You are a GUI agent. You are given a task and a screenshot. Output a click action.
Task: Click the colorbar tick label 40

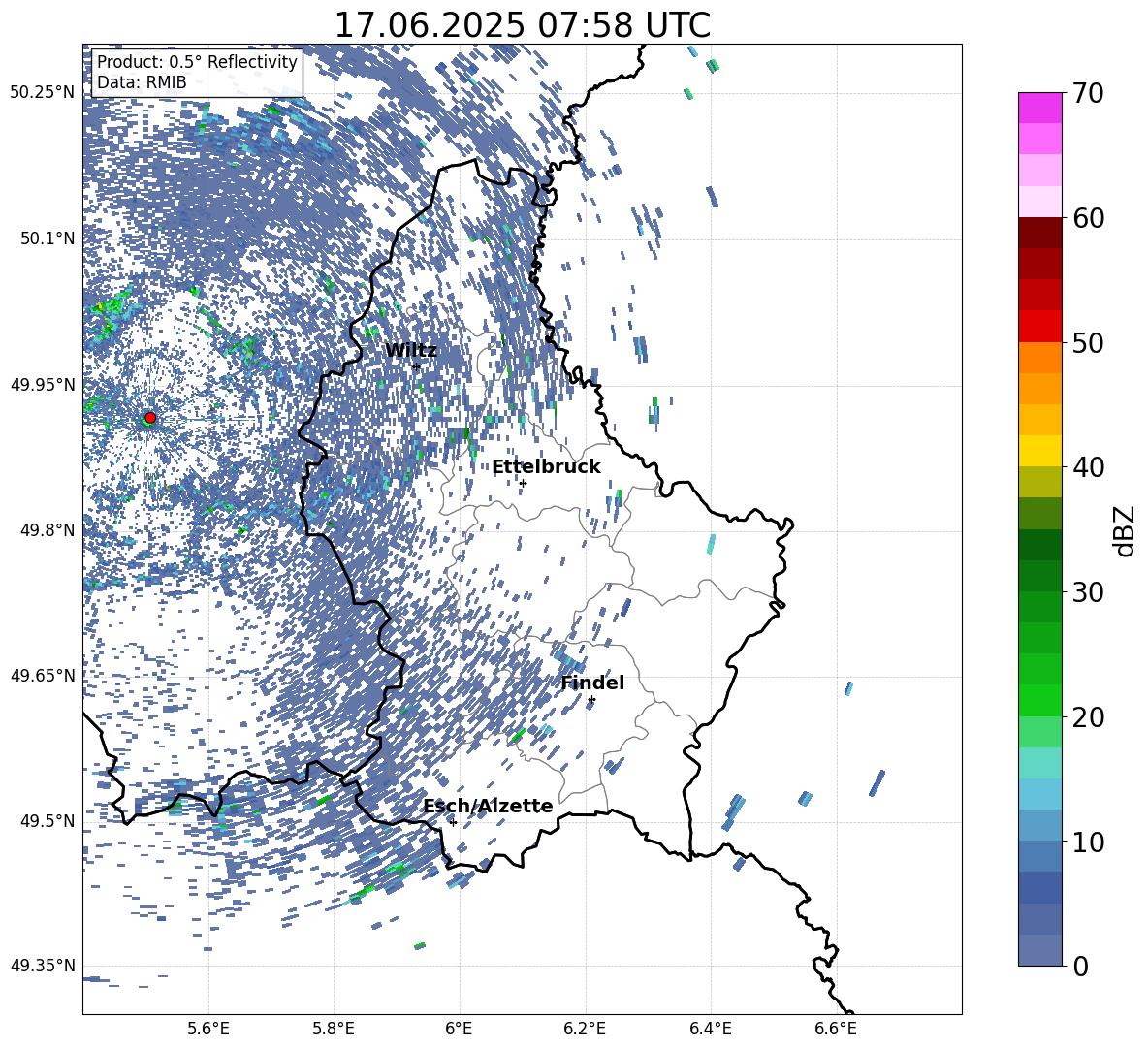click(1087, 467)
